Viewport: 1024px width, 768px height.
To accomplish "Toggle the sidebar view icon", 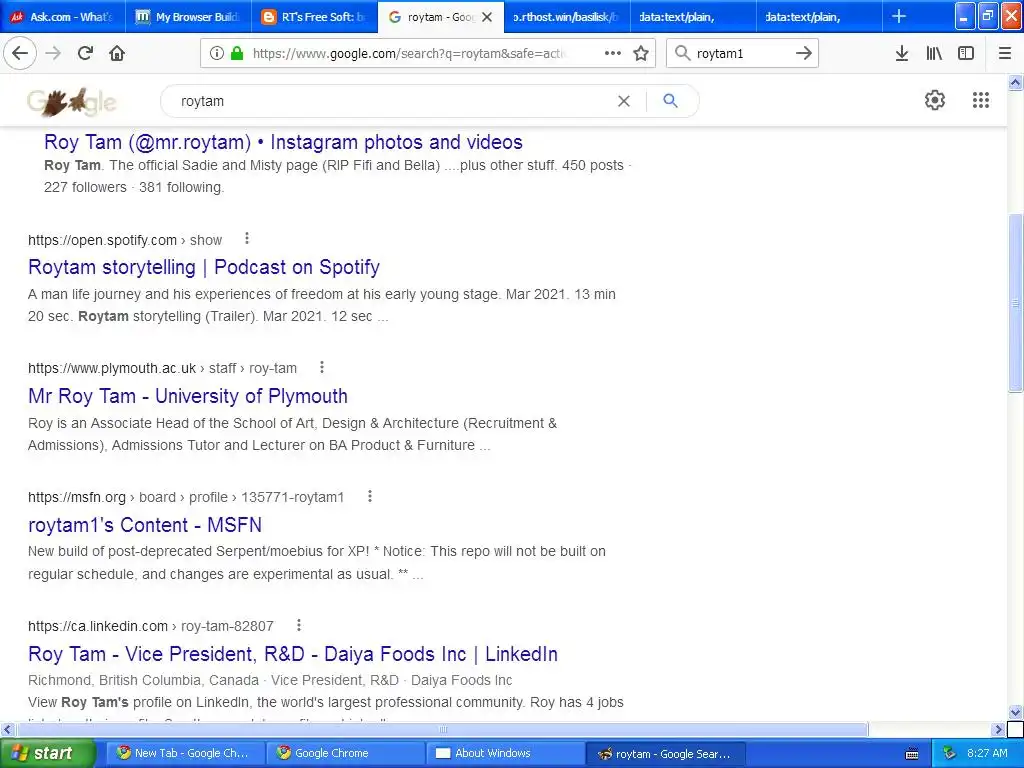I will point(966,54).
